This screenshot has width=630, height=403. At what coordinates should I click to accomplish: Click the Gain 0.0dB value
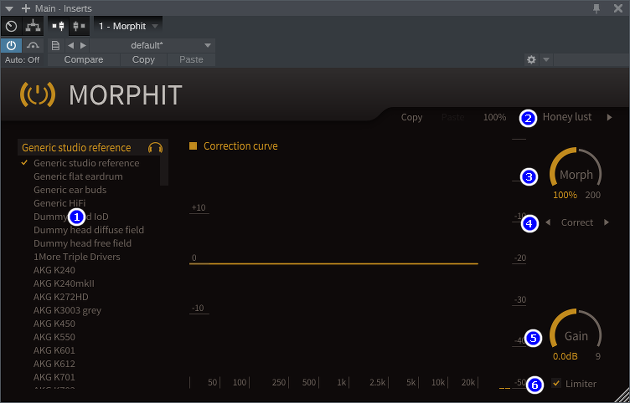click(x=565, y=356)
